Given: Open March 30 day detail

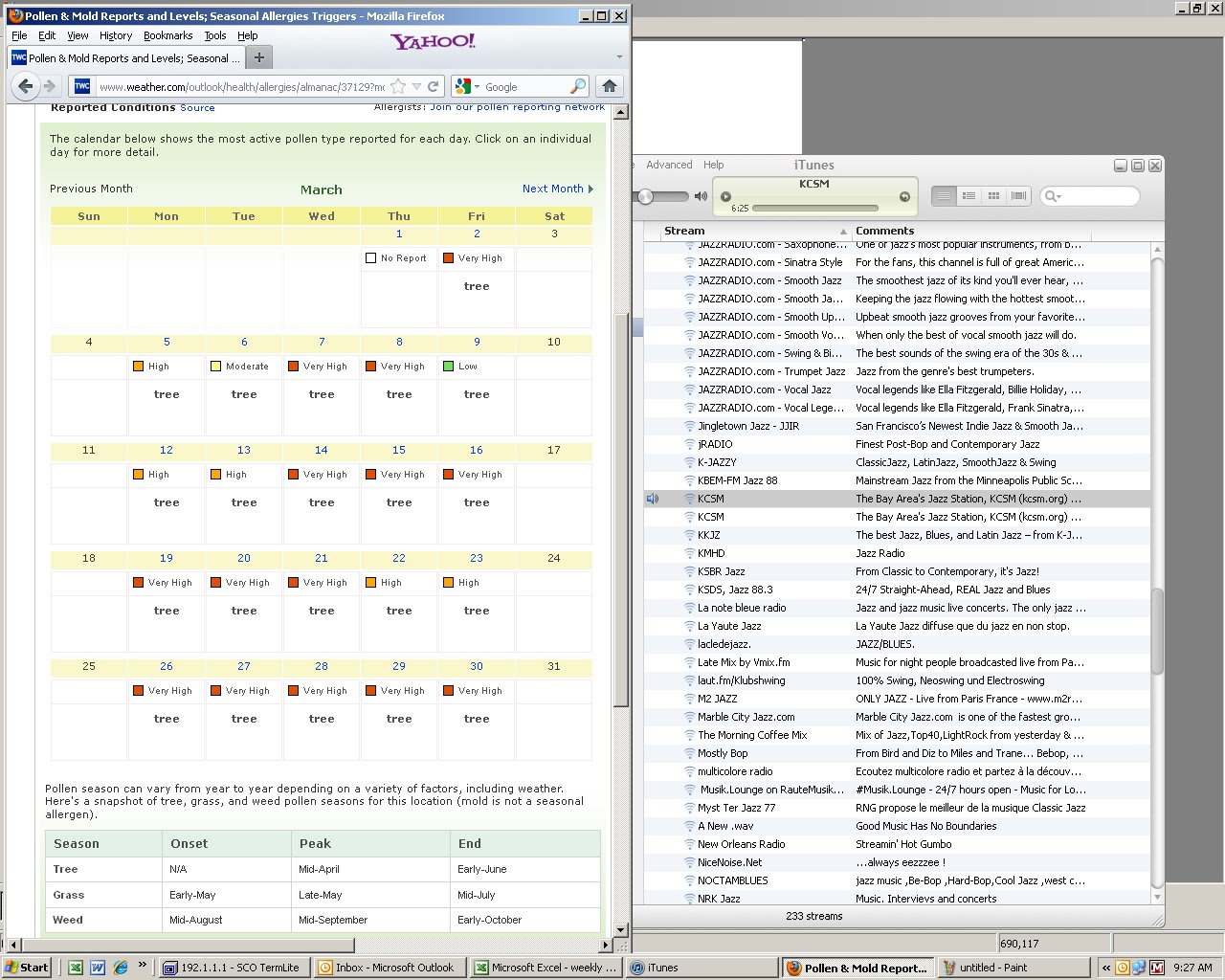Looking at the screenshot, I should [x=477, y=666].
